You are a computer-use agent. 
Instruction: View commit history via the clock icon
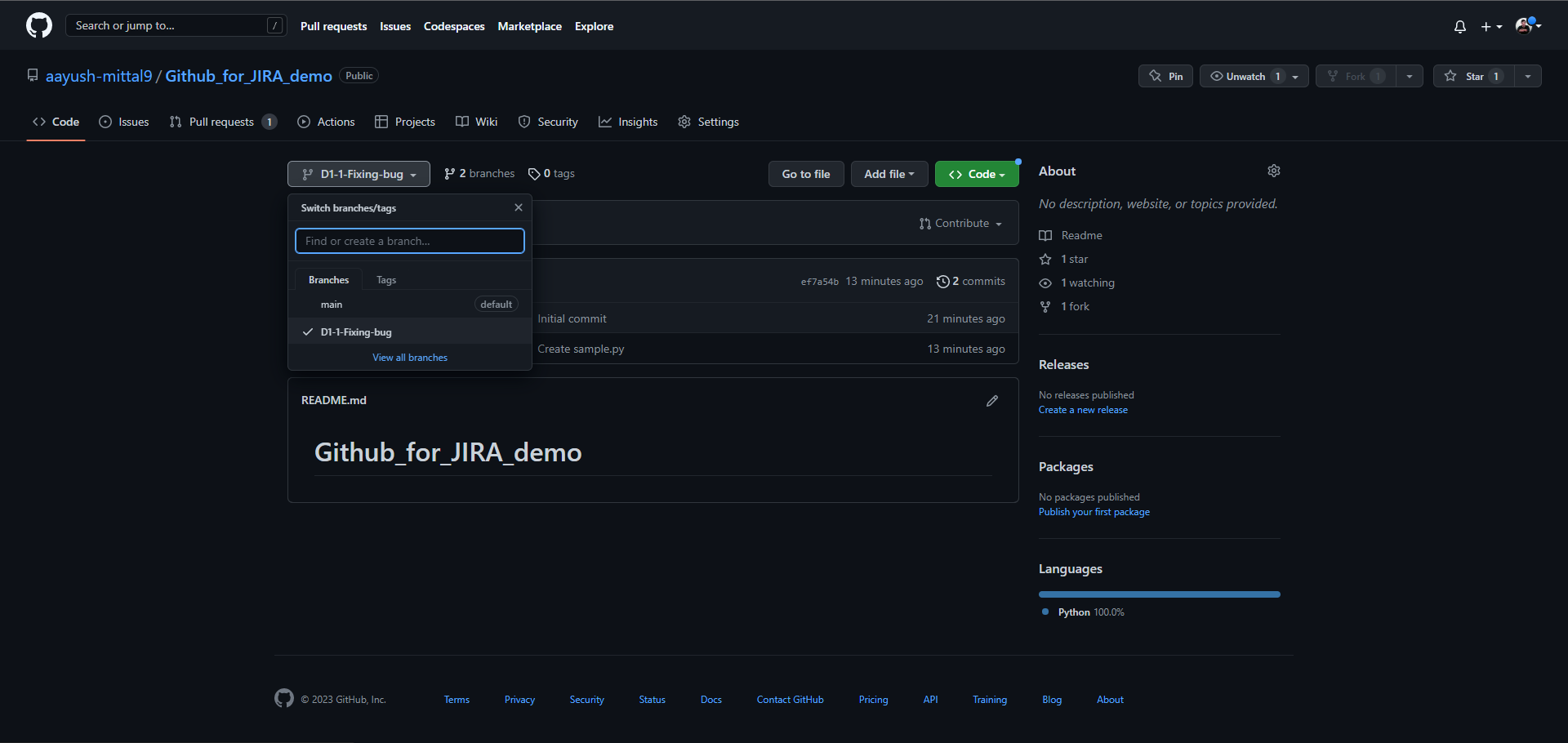click(x=943, y=281)
